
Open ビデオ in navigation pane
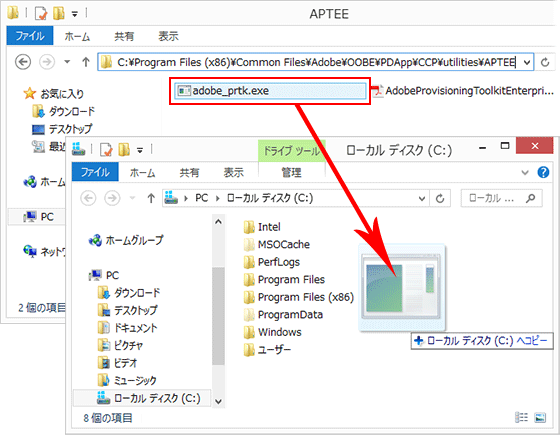(118, 363)
